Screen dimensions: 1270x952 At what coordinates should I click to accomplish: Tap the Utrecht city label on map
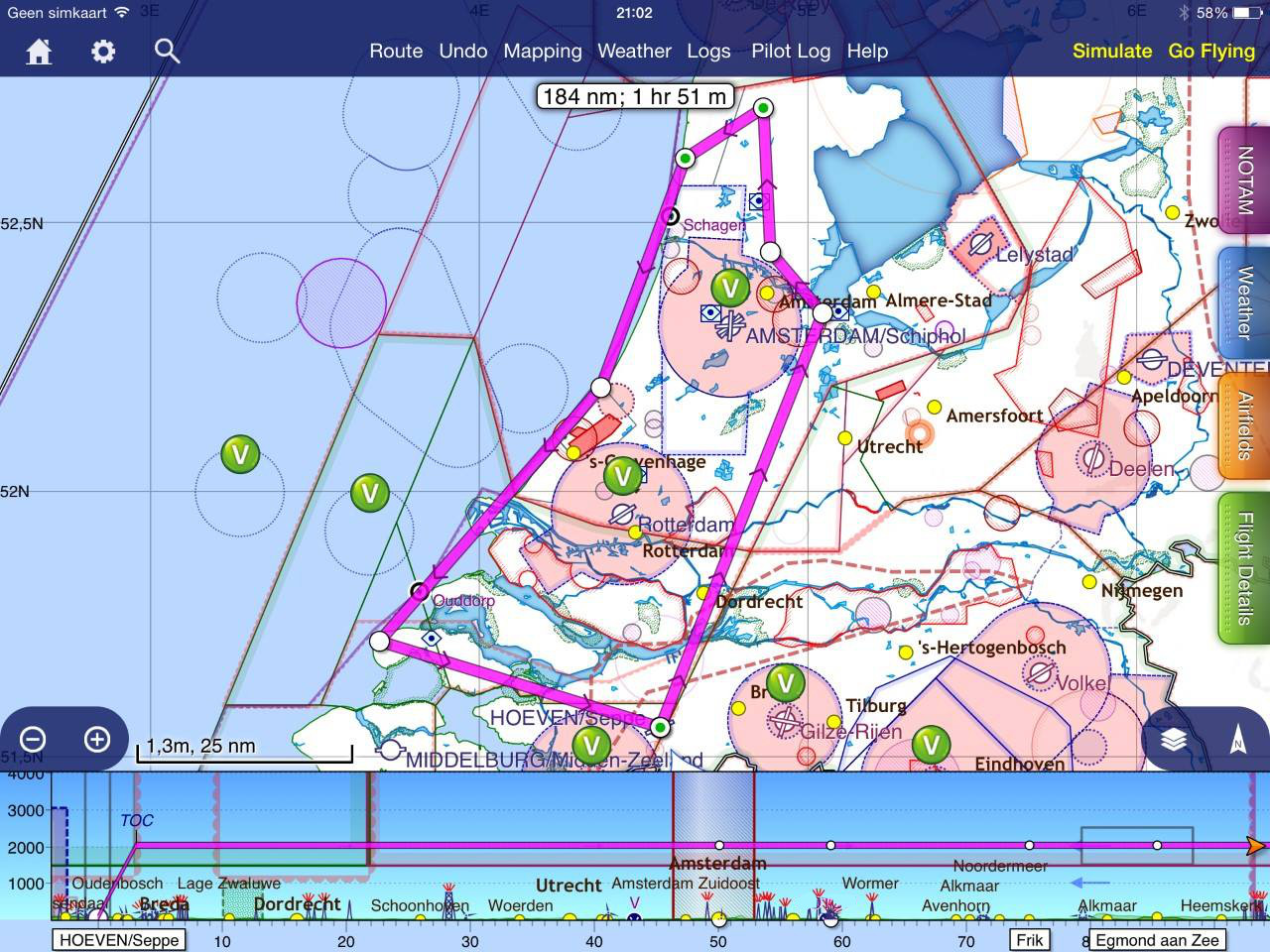(890, 447)
